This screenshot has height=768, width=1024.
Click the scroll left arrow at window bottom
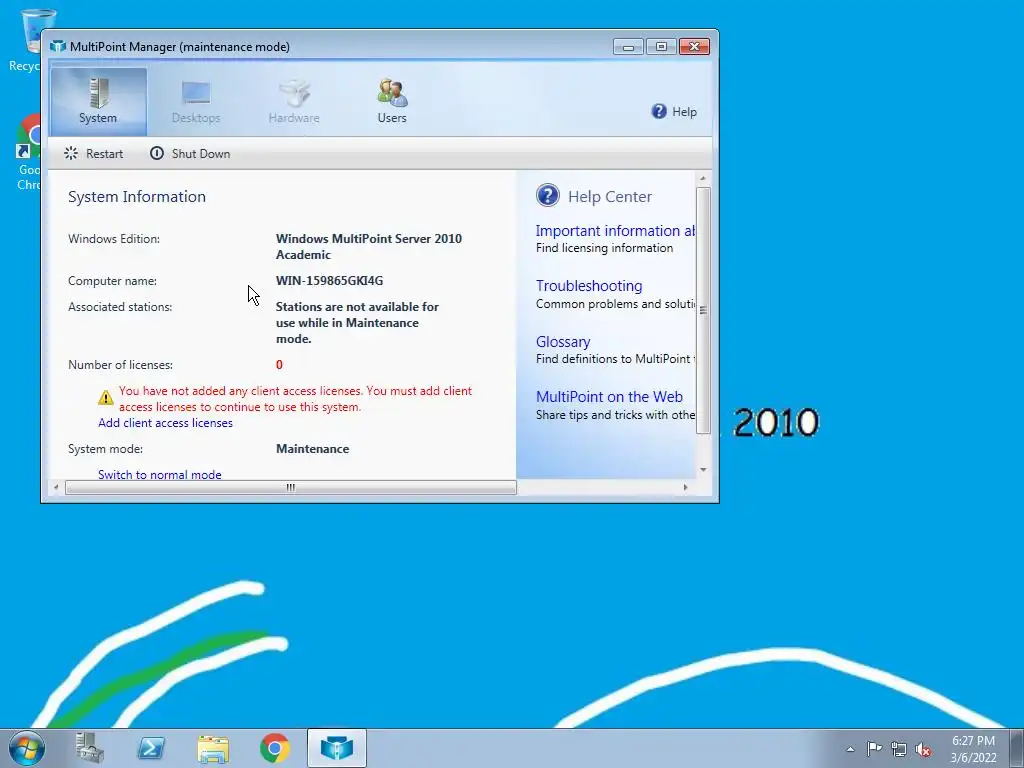click(56, 487)
